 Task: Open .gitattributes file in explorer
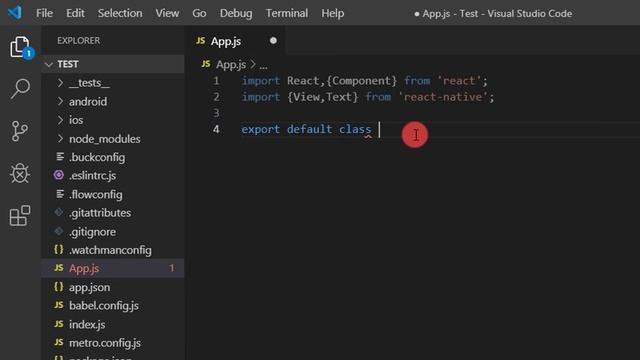100,213
